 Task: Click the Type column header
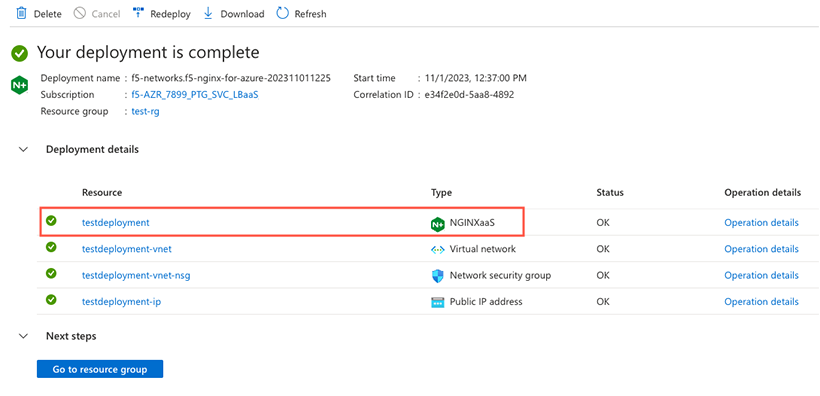coord(441,193)
